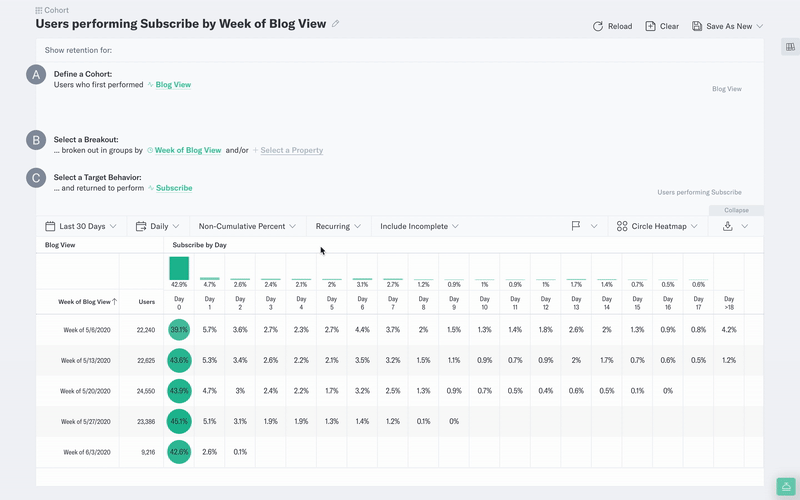Screen dimensions: 800x500
Task: Sort by Week of Blog View column header
Action: click(87, 302)
